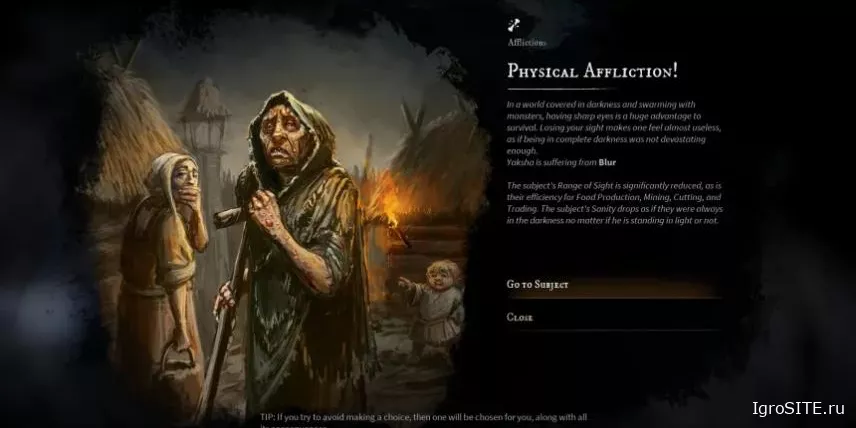Click the Afflictions category label
This screenshot has height=428, width=856.
[526, 43]
